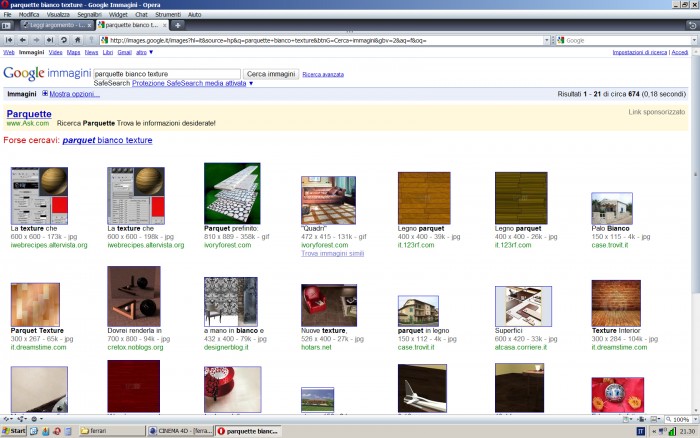The width and height of the screenshot is (700, 438).
Task: Click the red quick launch icon
Action: [57, 431]
